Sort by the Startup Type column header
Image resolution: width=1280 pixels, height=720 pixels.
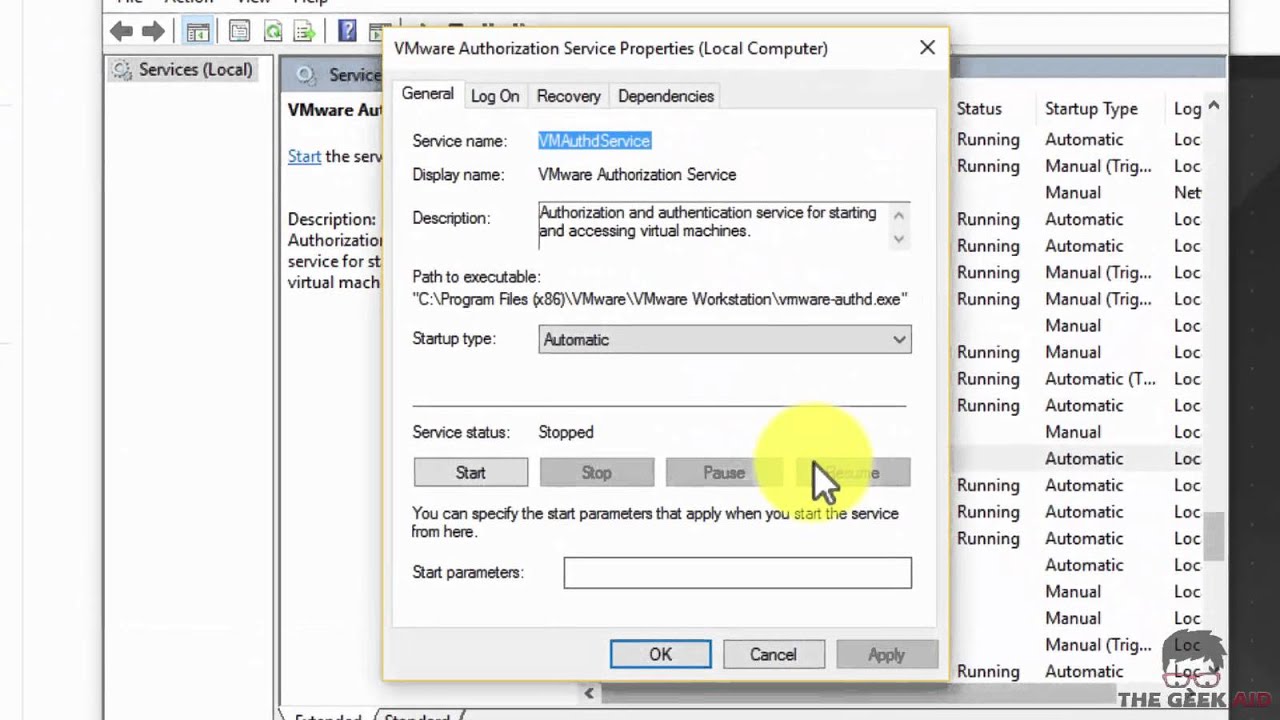tap(1092, 109)
